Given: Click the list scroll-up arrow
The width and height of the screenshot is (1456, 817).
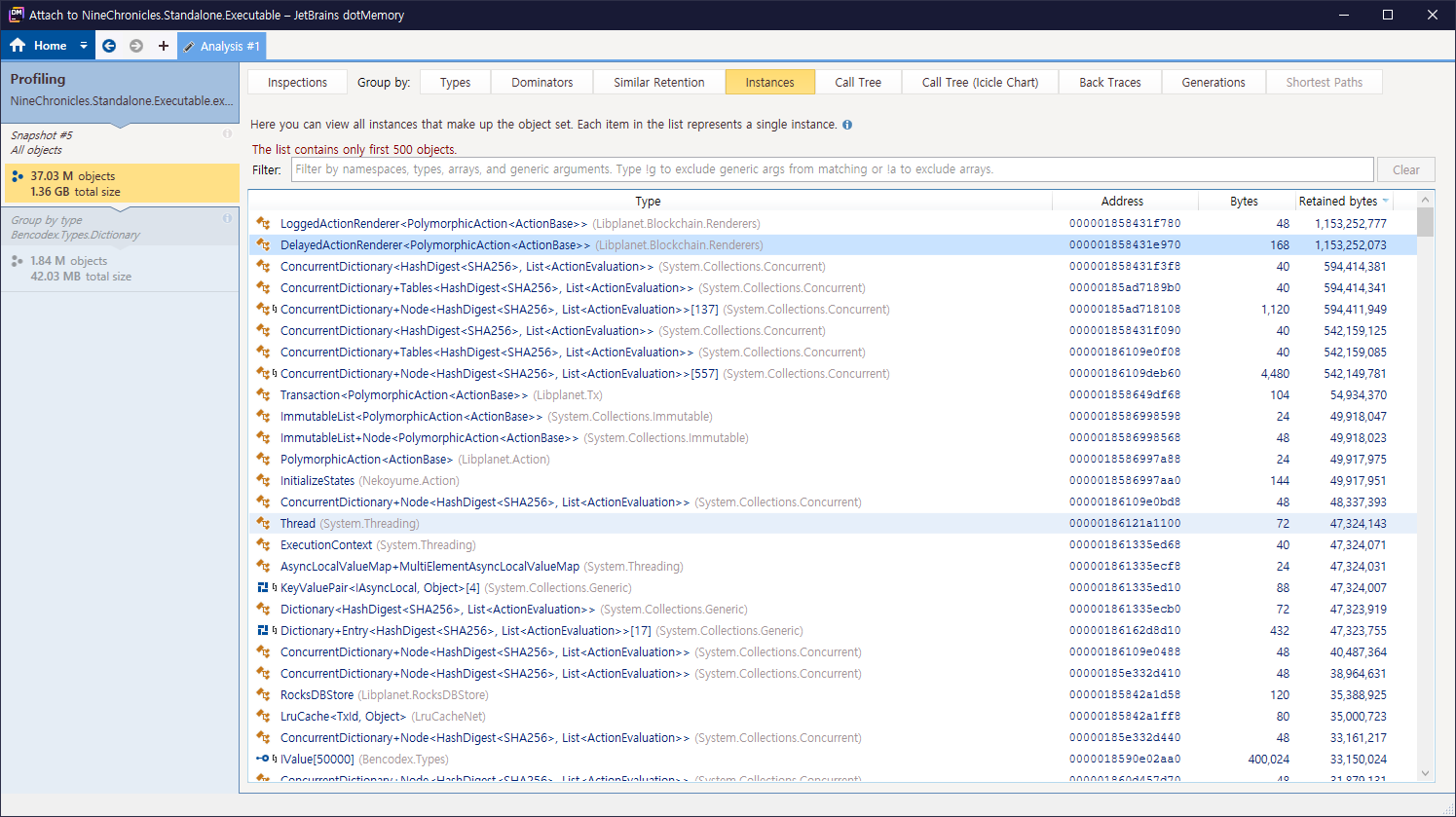Looking at the screenshot, I should (1425, 199).
